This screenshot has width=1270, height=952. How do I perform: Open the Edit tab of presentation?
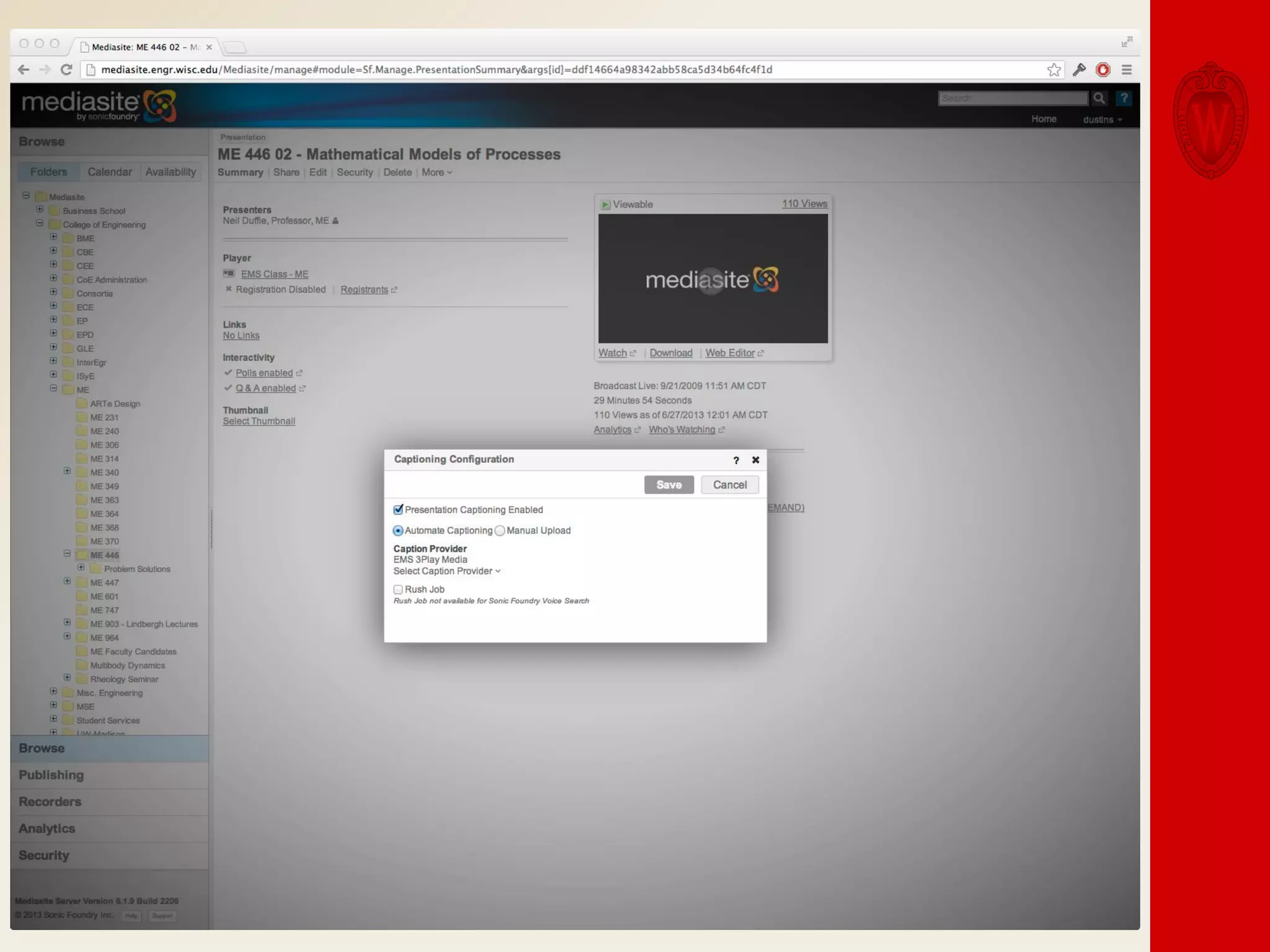[318, 172]
